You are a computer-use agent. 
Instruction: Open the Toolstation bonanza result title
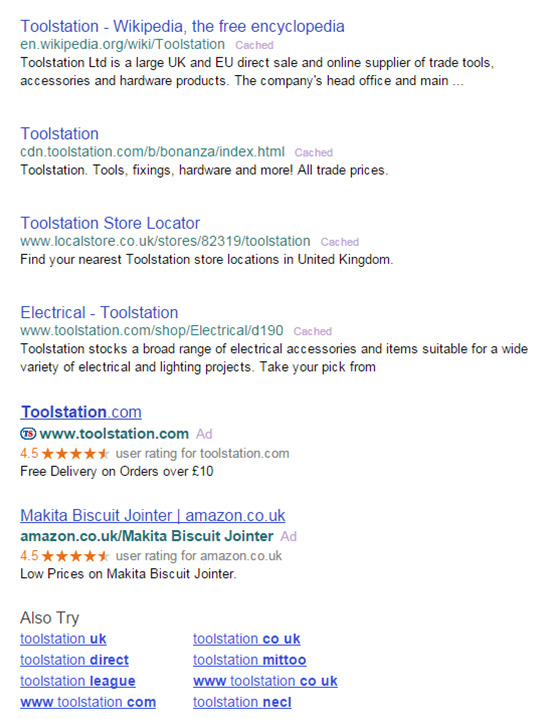click(59, 133)
